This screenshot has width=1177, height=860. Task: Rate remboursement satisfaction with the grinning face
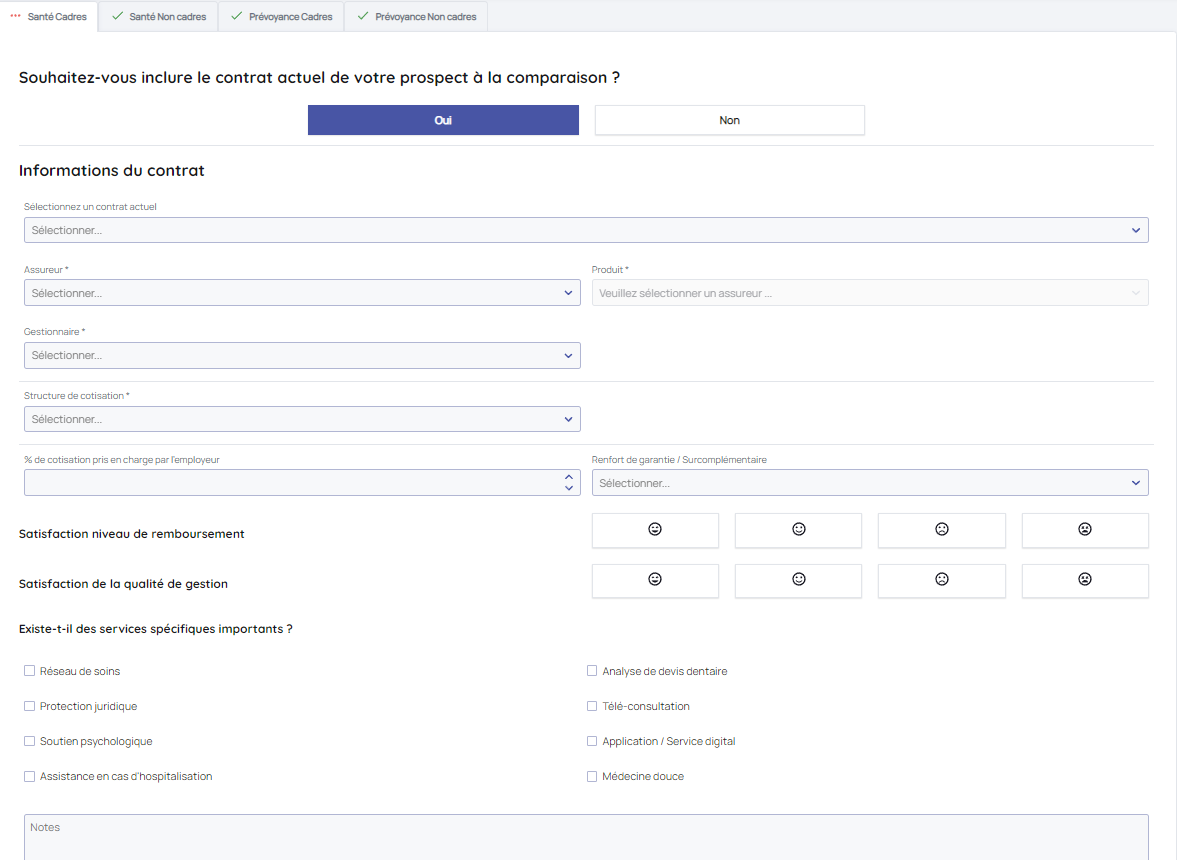(x=655, y=530)
